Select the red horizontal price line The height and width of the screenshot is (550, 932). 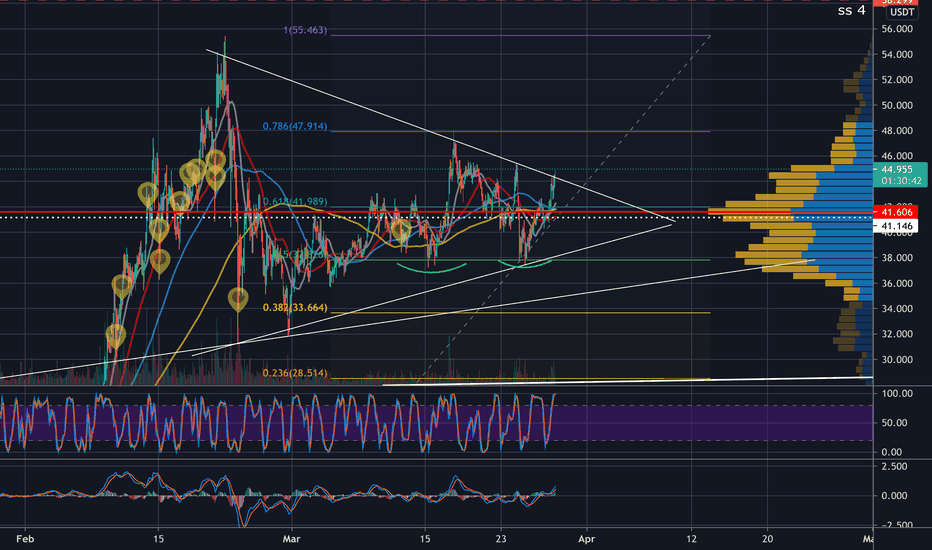pyautogui.click(x=437, y=212)
